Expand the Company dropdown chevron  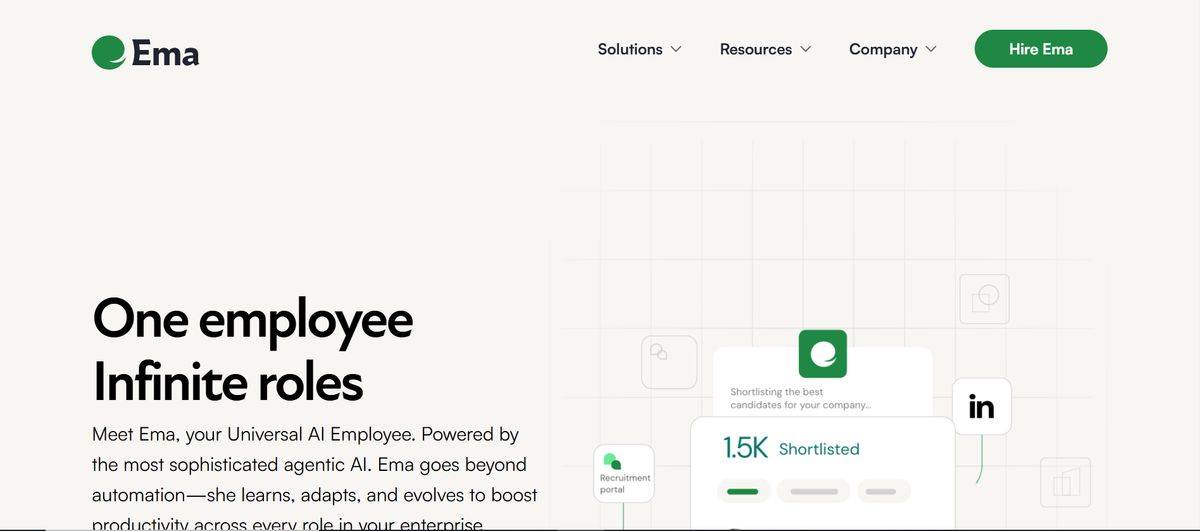931,49
